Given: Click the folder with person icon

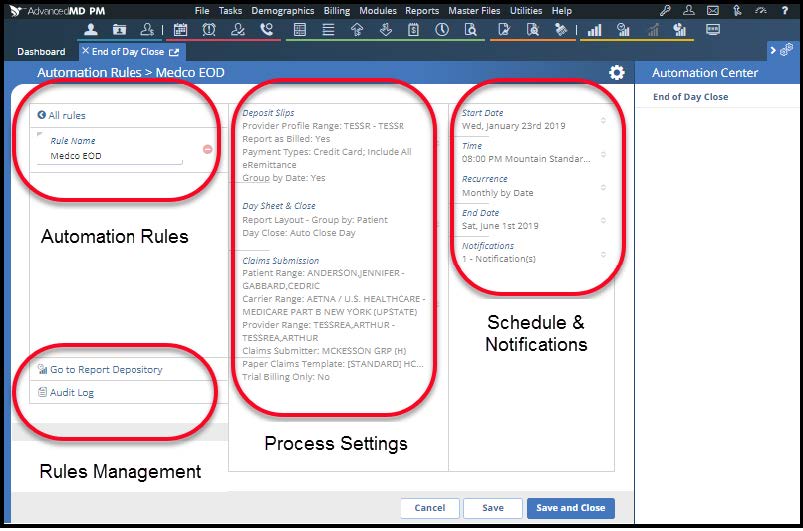Looking at the screenshot, I should (119, 30).
